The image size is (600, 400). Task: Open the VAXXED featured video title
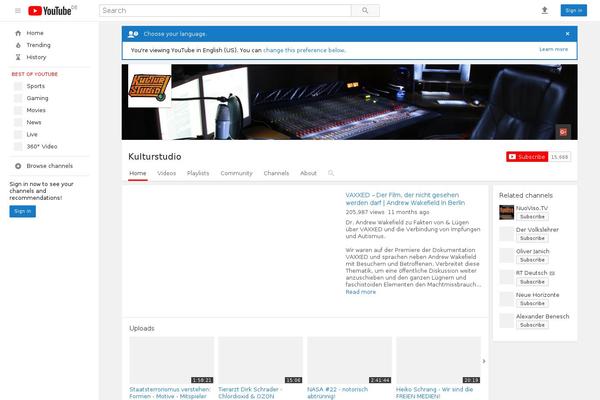405,199
